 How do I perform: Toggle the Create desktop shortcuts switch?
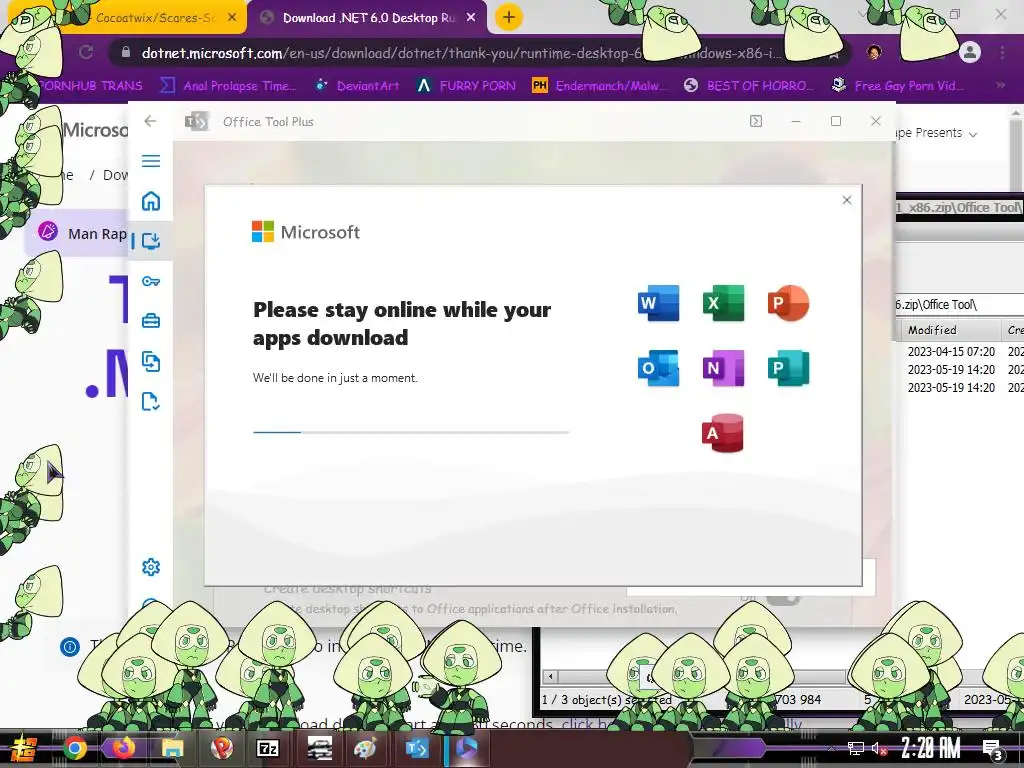point(782,598)
